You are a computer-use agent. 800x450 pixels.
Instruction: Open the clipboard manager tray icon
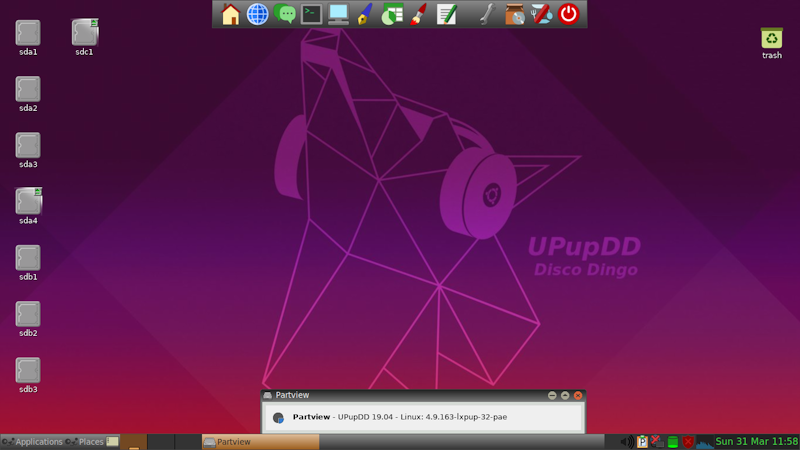click(642, 442)
